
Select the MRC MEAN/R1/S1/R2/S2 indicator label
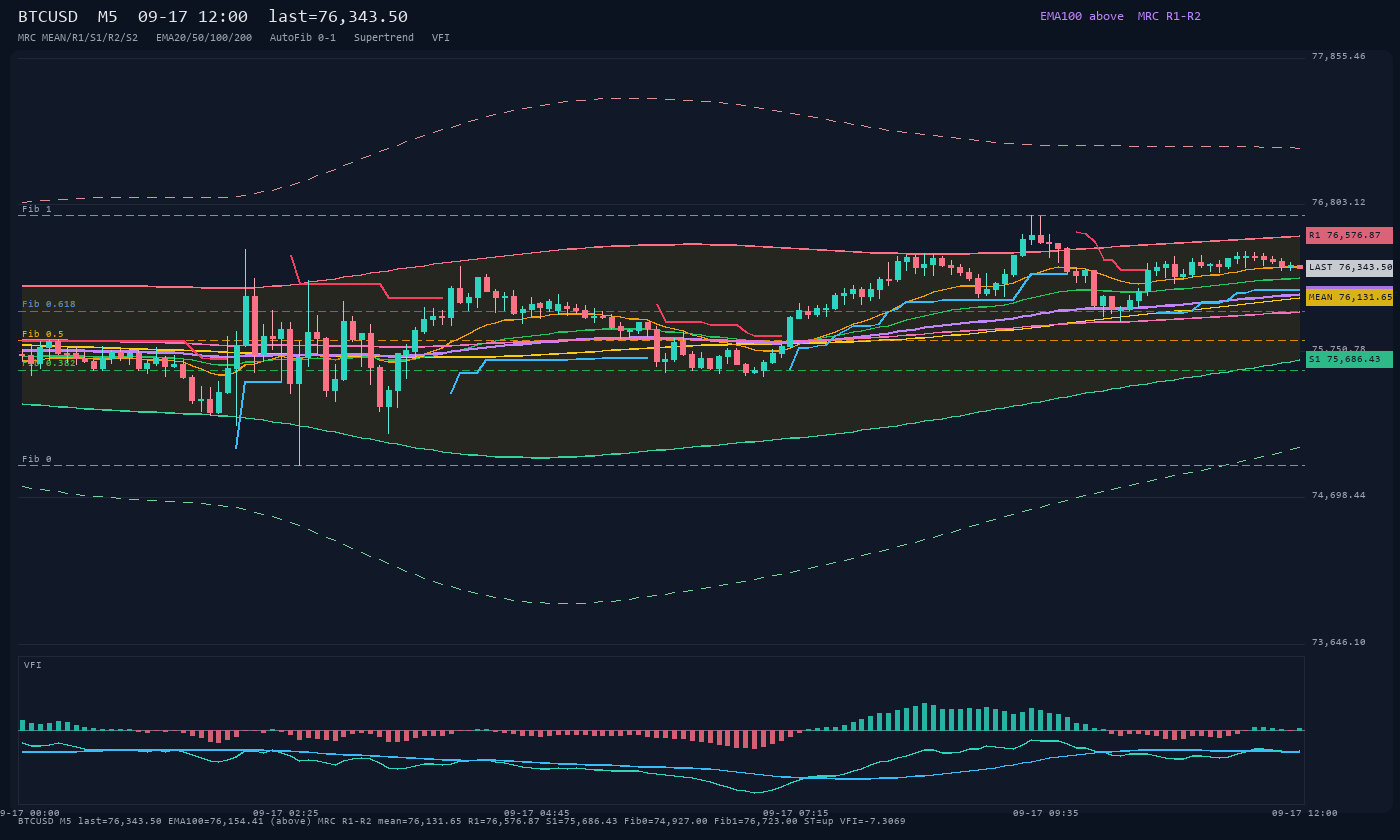tap(78, 37)
